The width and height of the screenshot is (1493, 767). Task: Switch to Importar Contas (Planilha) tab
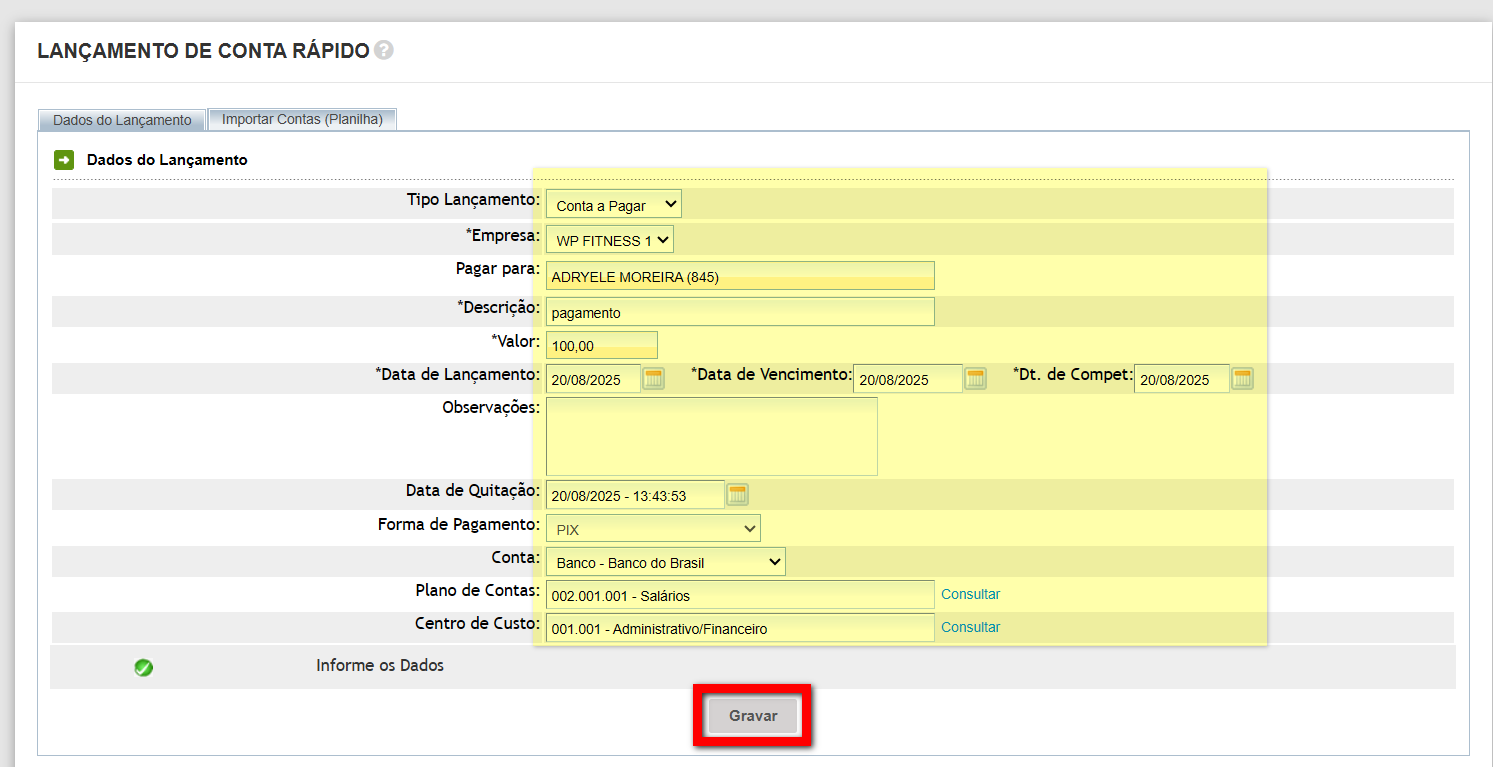(302, 119)
